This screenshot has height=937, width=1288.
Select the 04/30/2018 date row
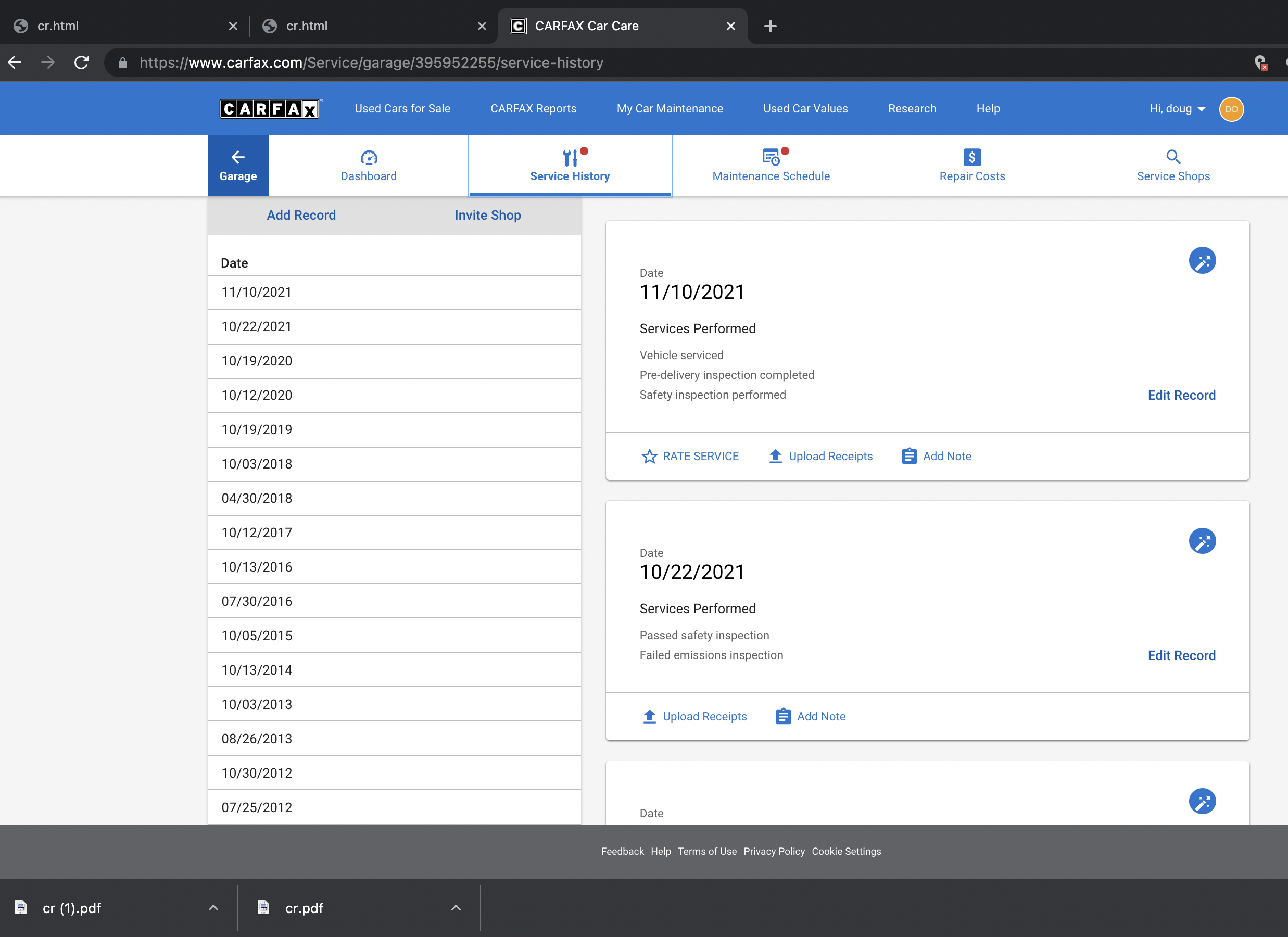(395, 499)
